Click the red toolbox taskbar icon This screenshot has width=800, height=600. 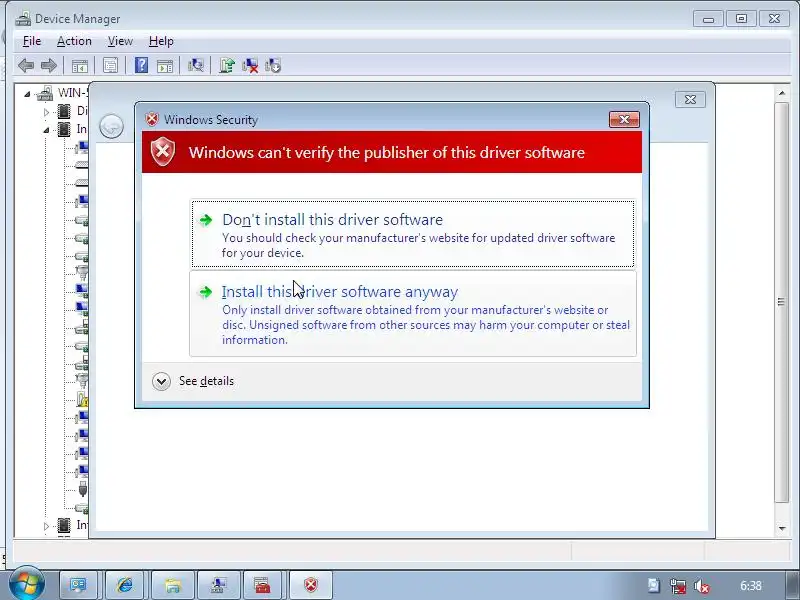[x=263, y=585]
